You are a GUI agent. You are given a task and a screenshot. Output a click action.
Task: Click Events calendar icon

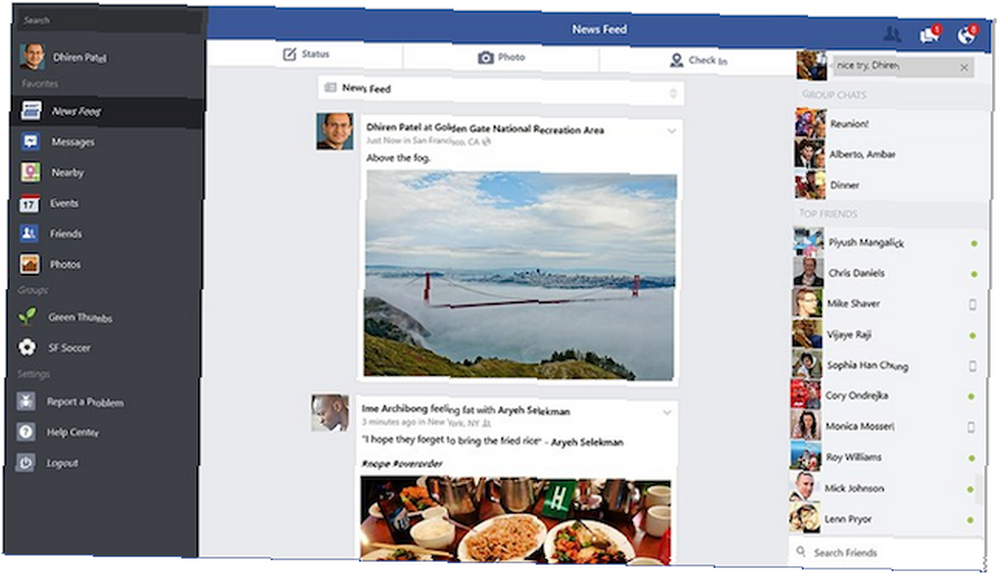tap(29, 203)
